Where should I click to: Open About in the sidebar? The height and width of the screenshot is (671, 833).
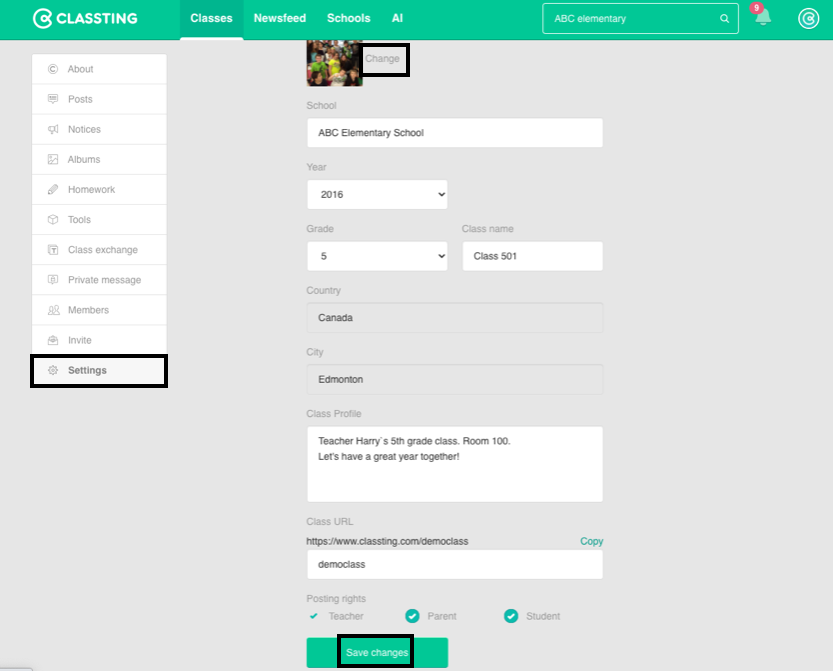point(99,69)
